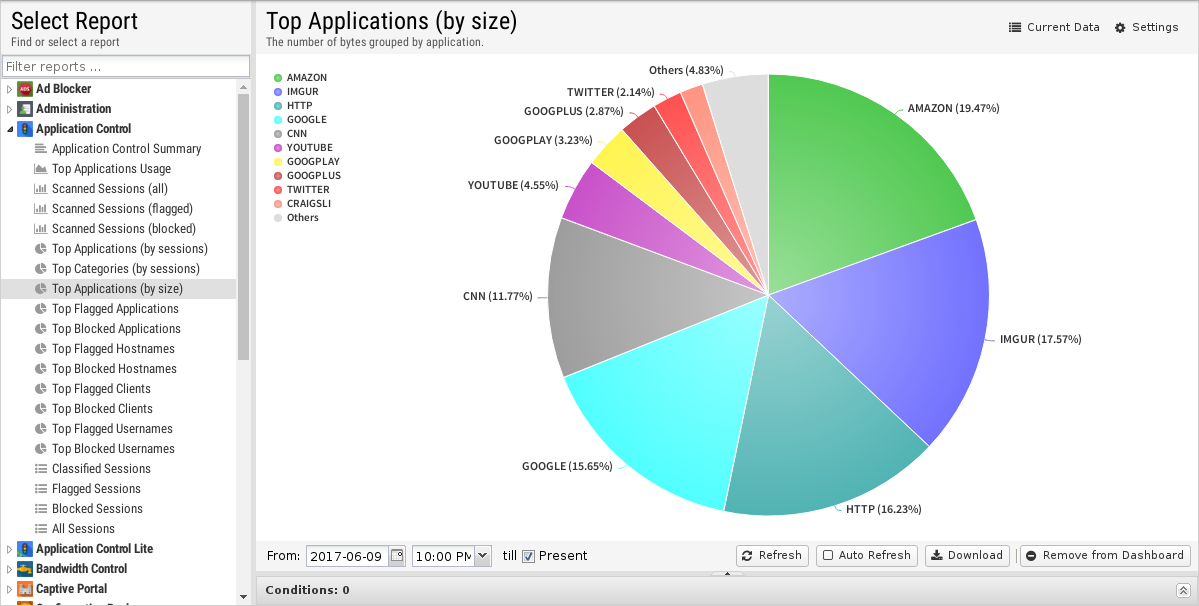This screenshot has height=606, width=1199.
Task: Toggle the CRAIGSLI legend color dot
Action: click(x=278, y=204)
